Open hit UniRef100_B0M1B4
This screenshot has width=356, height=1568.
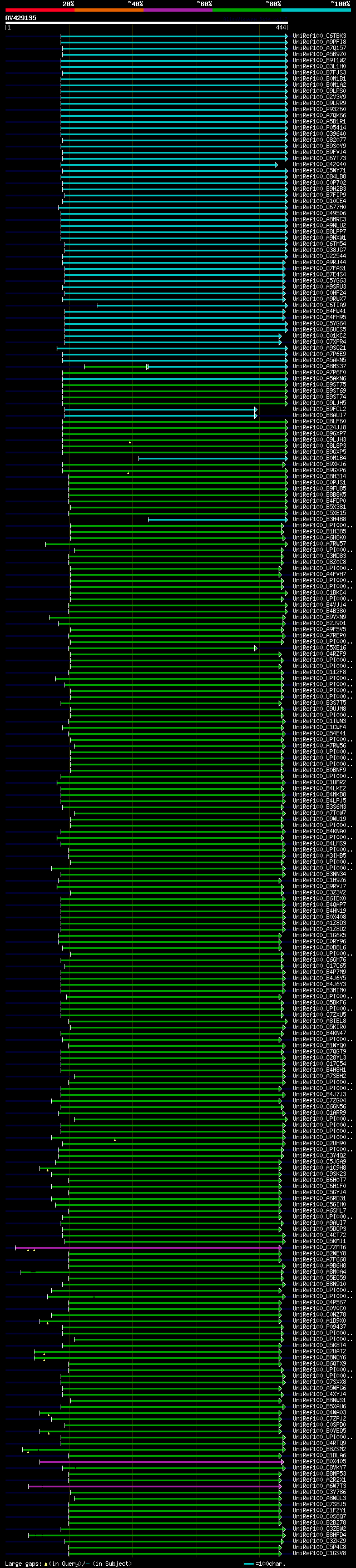click(319, 458)
